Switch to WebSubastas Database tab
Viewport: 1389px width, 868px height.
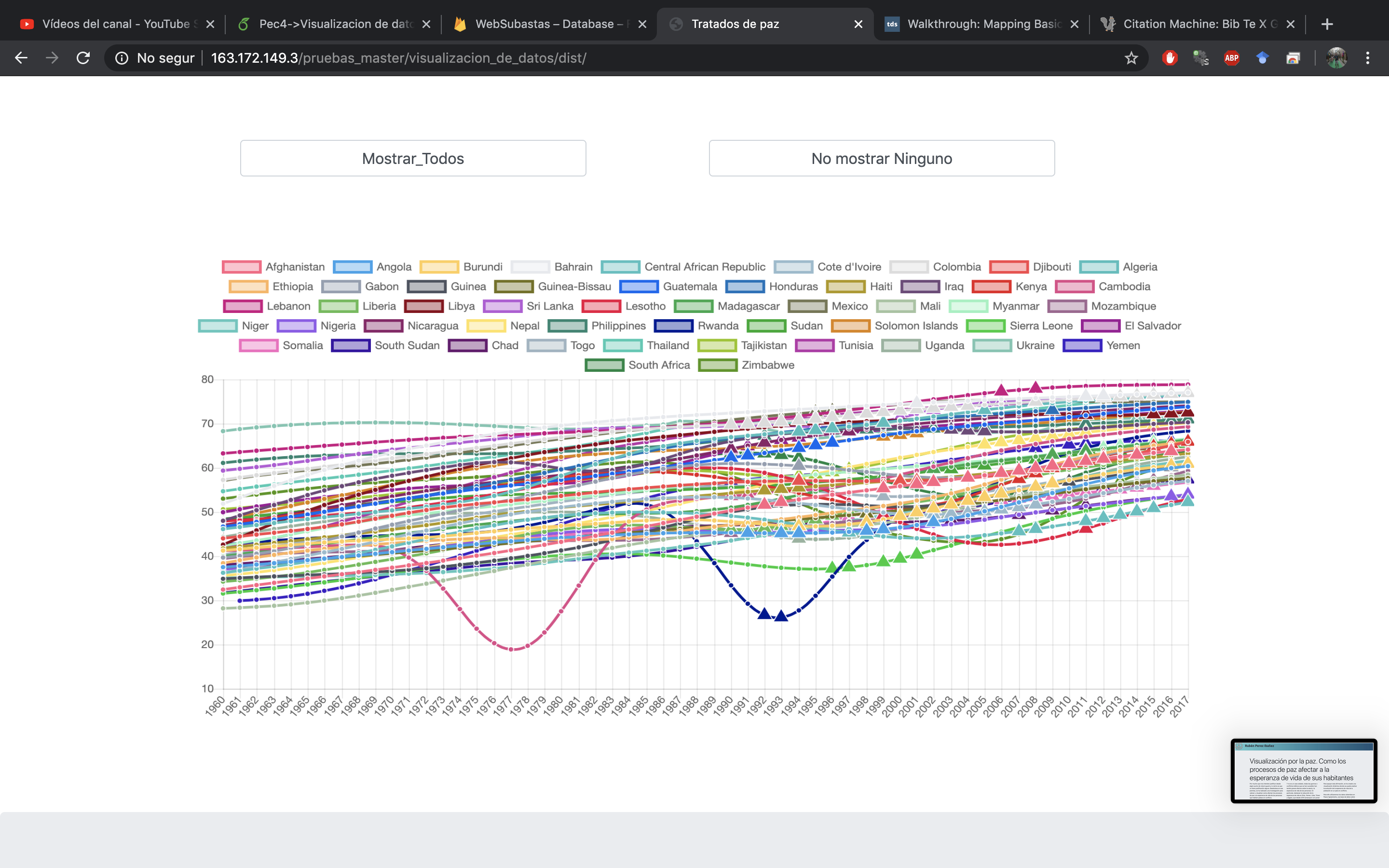548,24
